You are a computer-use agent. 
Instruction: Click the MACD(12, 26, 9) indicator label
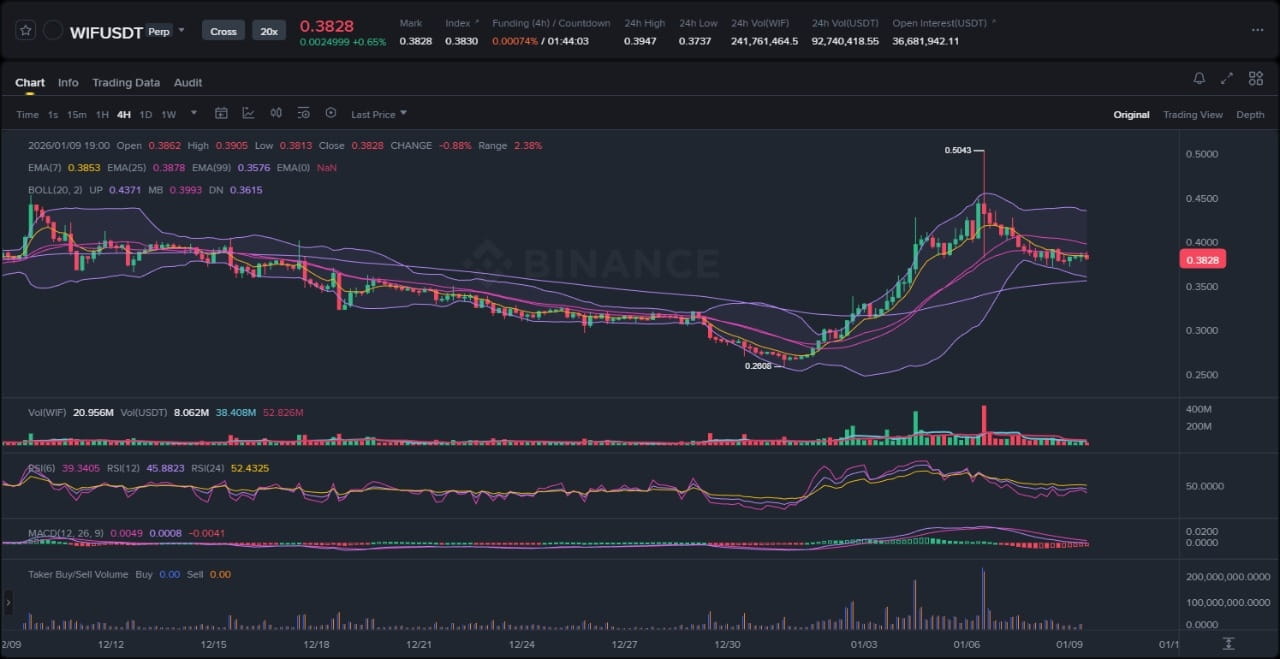67,533
